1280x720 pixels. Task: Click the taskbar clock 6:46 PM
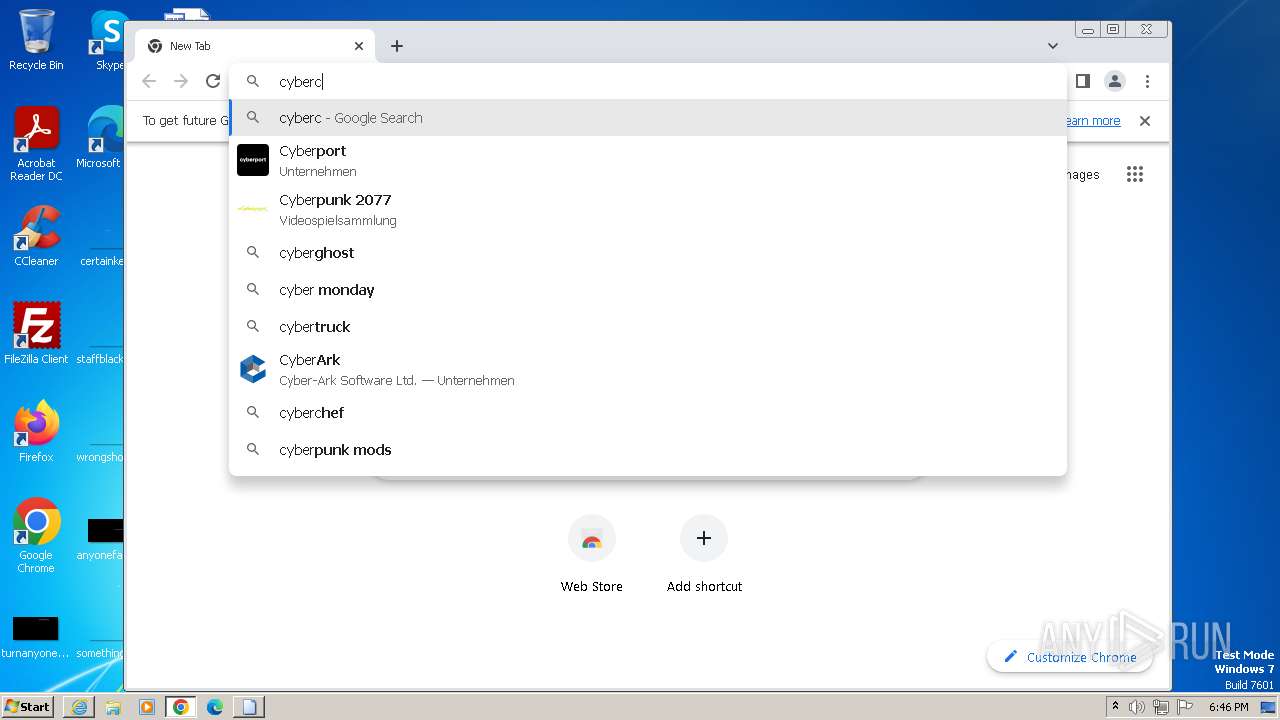click(1228, 707)
